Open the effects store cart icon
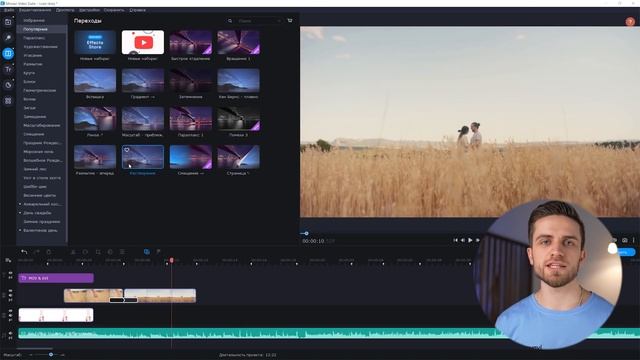This screenshot has height=360, width=640. (290, 20)
